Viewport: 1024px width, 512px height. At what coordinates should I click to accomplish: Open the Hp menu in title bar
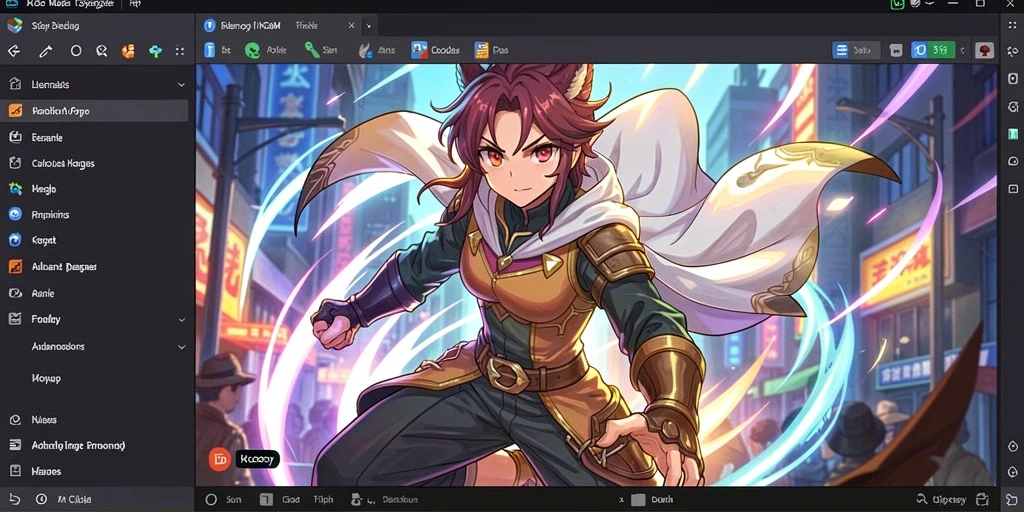pos(135,4)
